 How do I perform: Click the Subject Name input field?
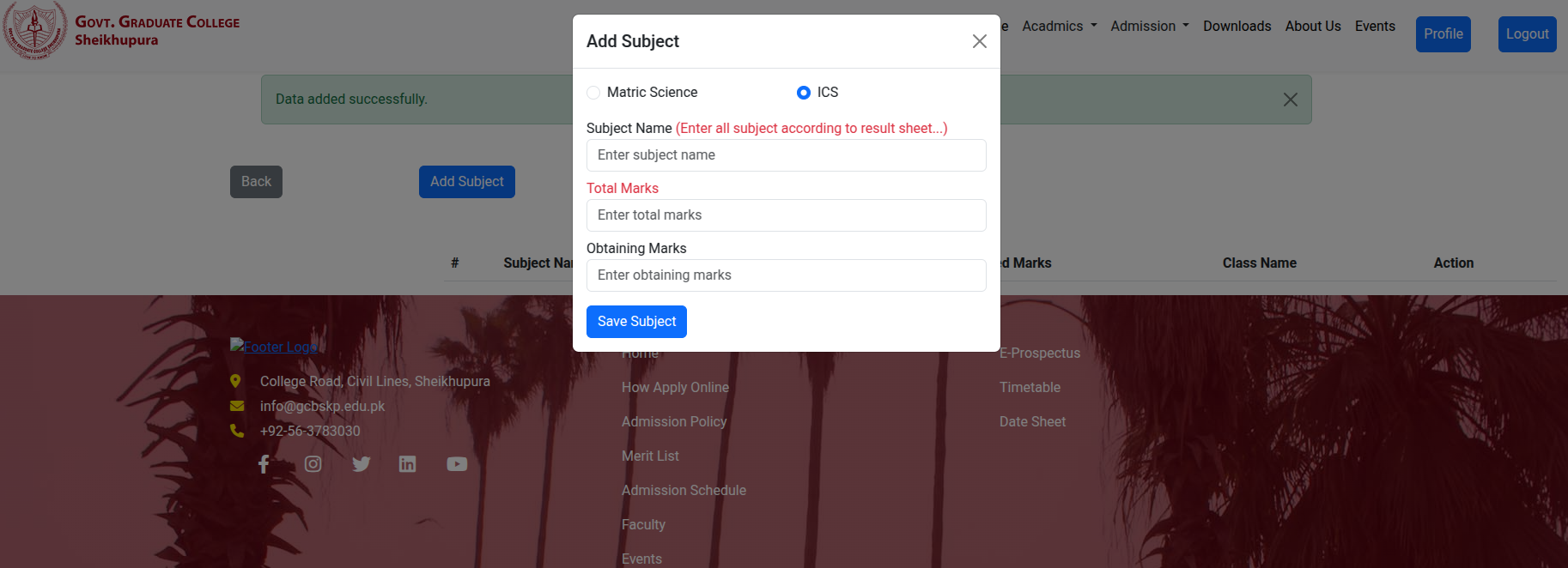coord(786,155)
